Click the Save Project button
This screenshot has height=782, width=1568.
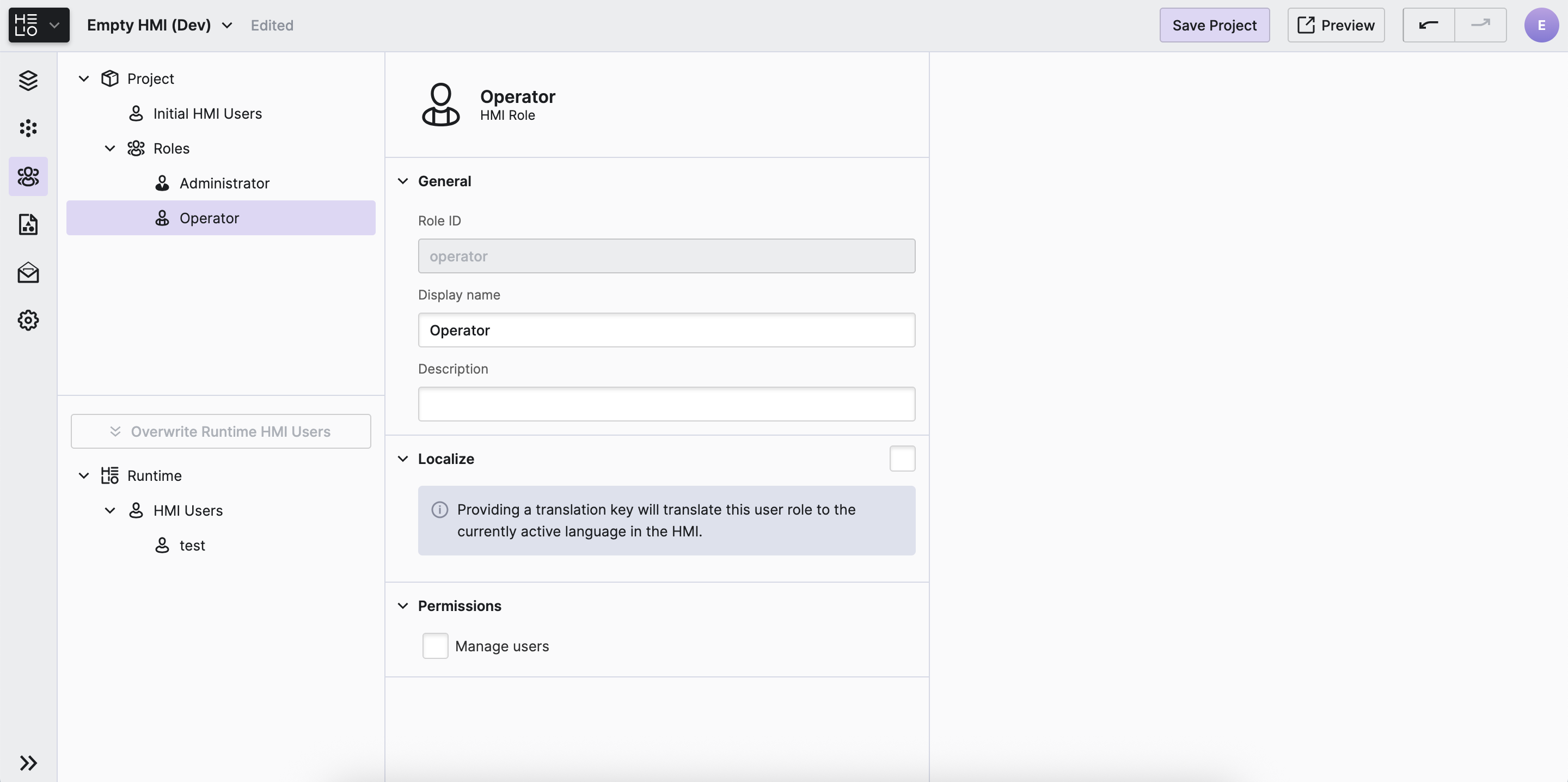1214,25
